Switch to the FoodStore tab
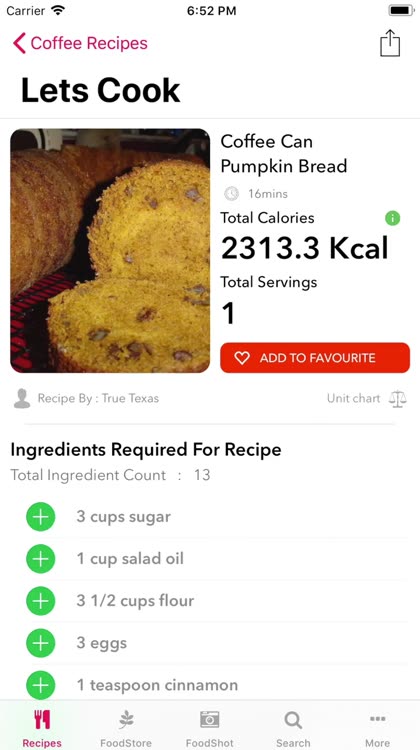420x750 pixels. (126, 728)
